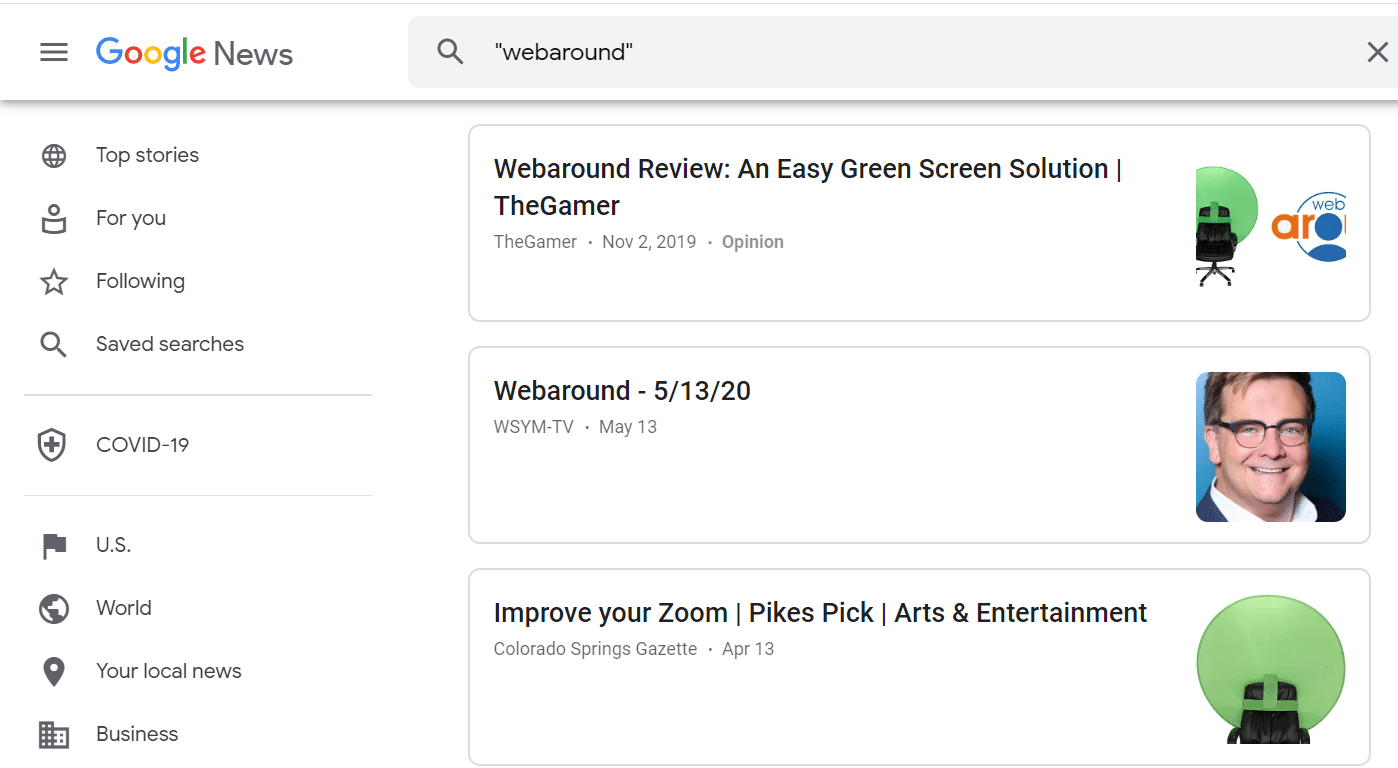Click the COVID-19 shield icon
This screenshot has width=1398, height=768.
pos(52,445)
